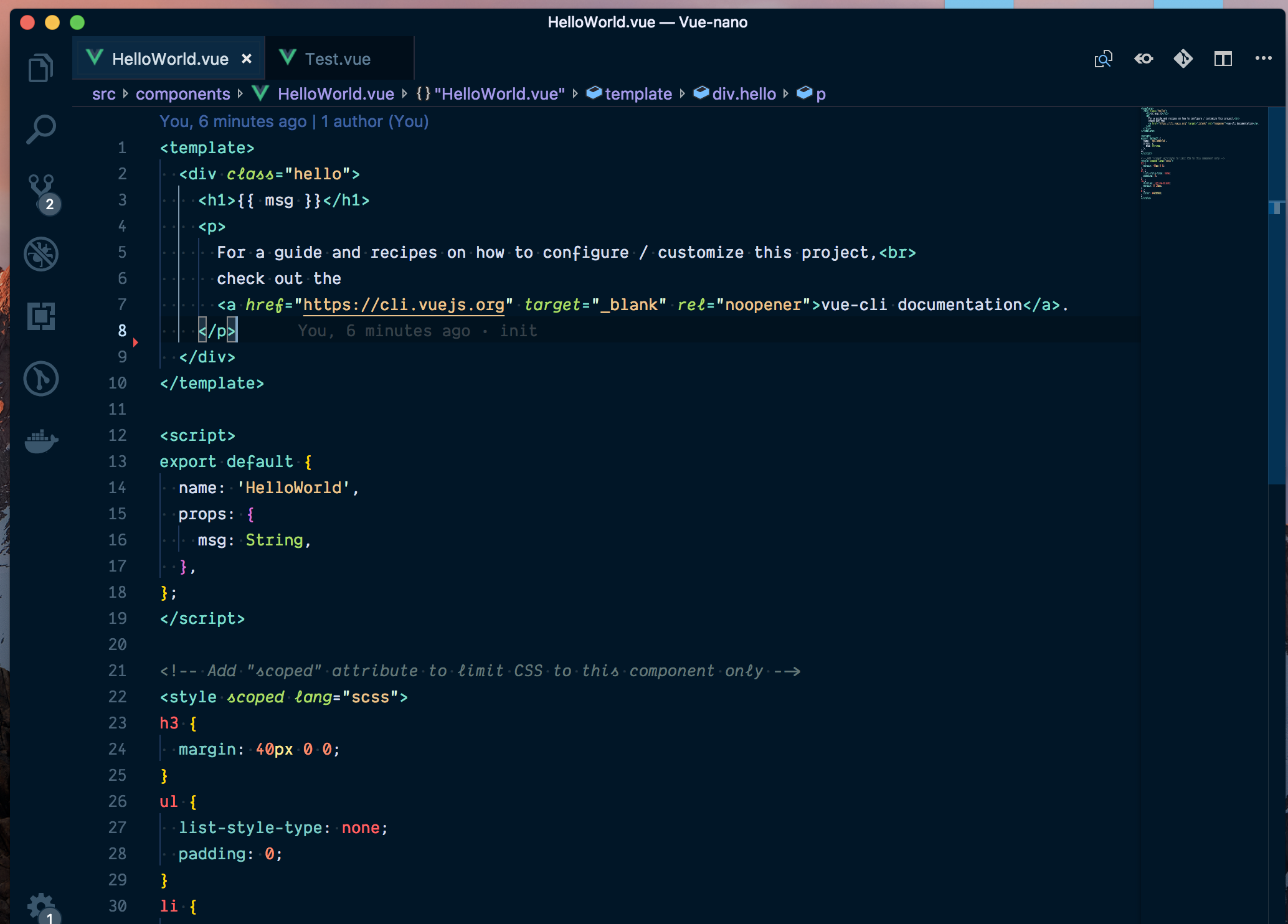Click 'list-style-type: none;' line
1288x924 pixels.
pyautogui.click(x=283, y=827)
